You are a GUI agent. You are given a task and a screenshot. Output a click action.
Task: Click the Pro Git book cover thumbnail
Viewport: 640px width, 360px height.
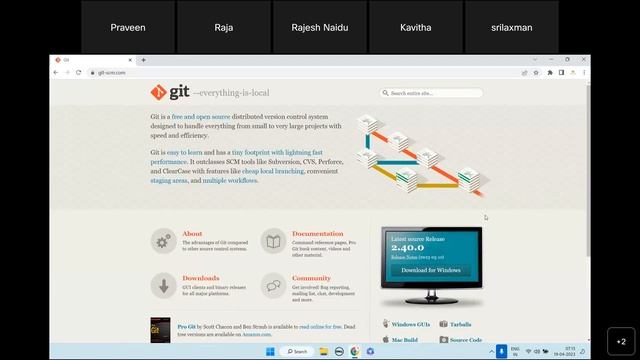[x=160, y=330]
